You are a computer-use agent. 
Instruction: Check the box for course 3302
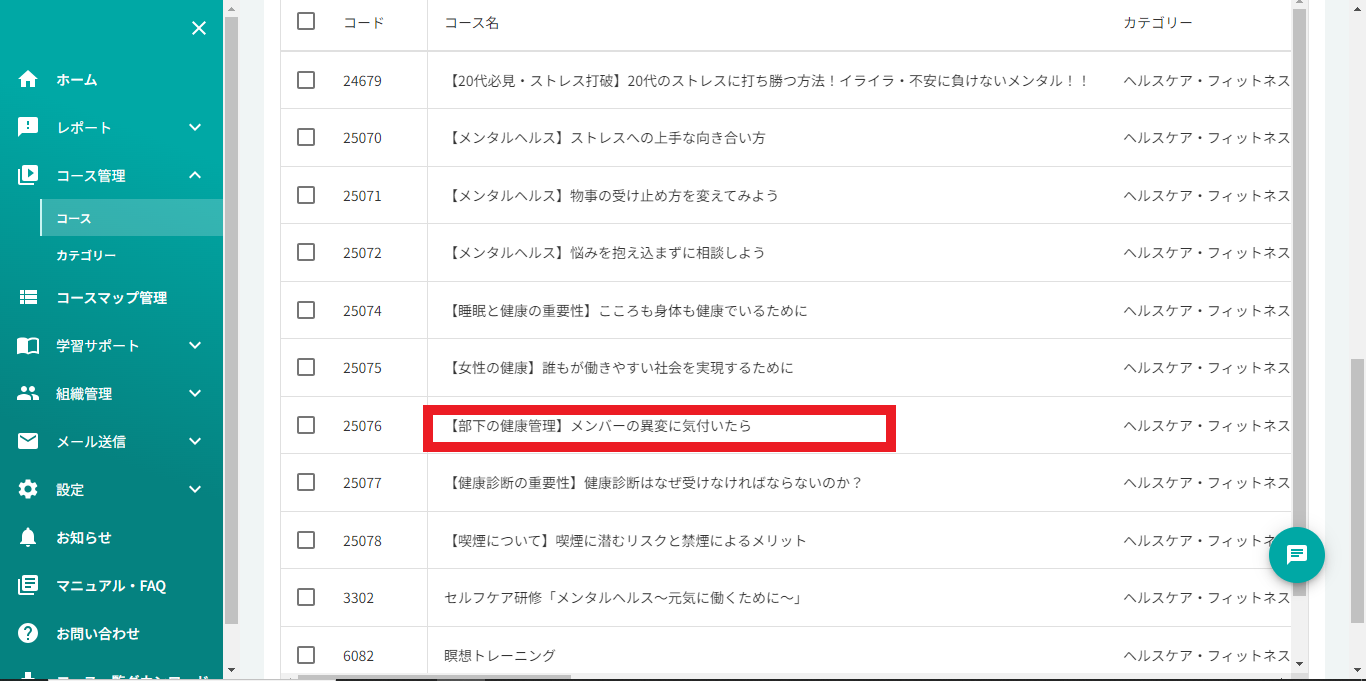point(306,597)
